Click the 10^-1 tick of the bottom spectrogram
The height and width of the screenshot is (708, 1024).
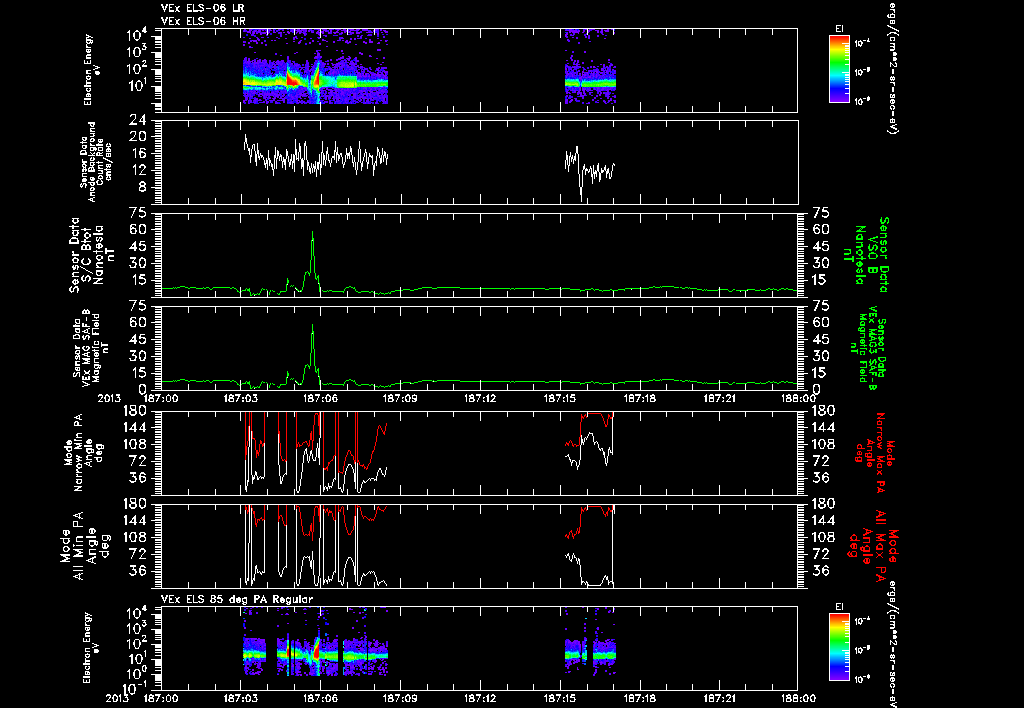pos(134,689)
